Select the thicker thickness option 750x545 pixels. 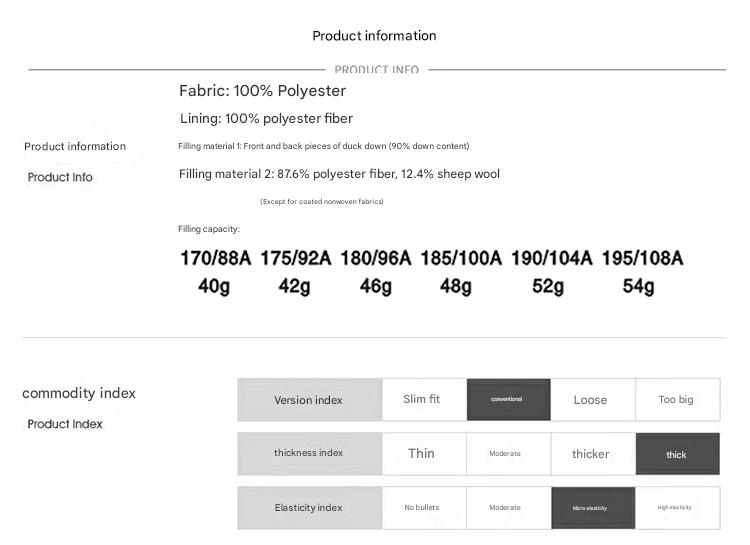click(591, 453)
